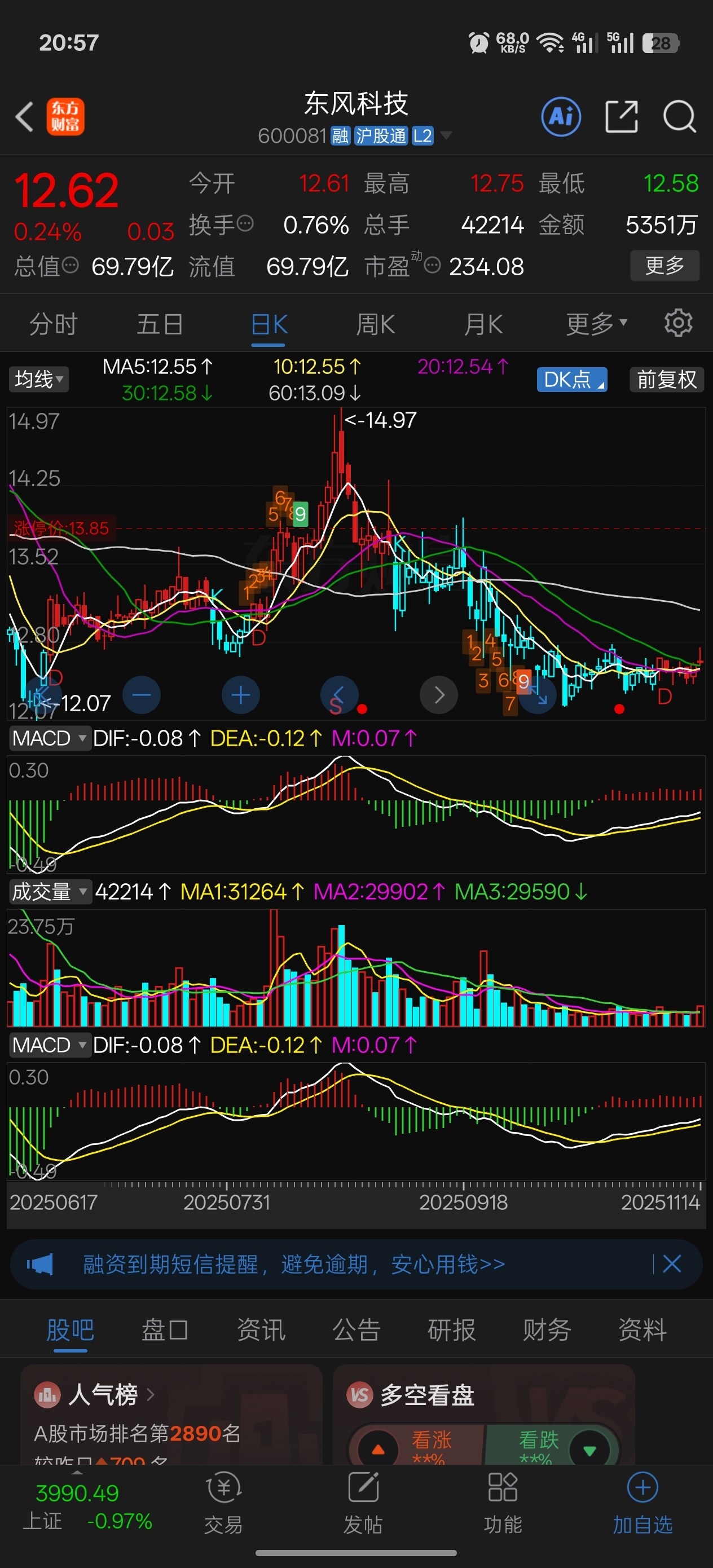Select the 日K tab
The width and height of the screenshot is (713, 1568).
[269, 323]
